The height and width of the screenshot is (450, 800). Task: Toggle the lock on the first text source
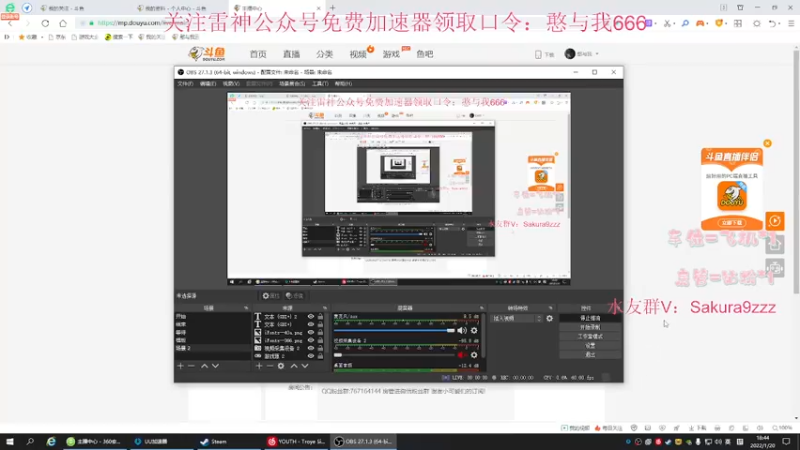click(320, 317)
